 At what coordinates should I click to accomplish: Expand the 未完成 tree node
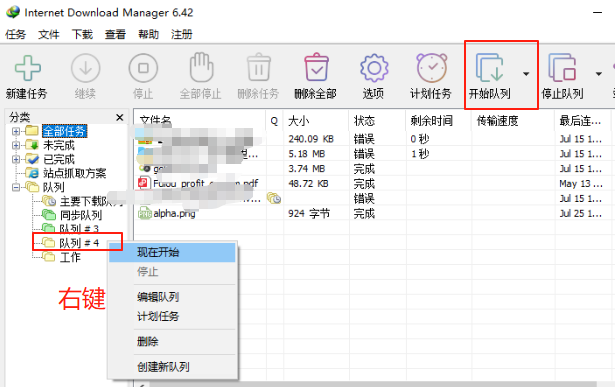(16, 145)
